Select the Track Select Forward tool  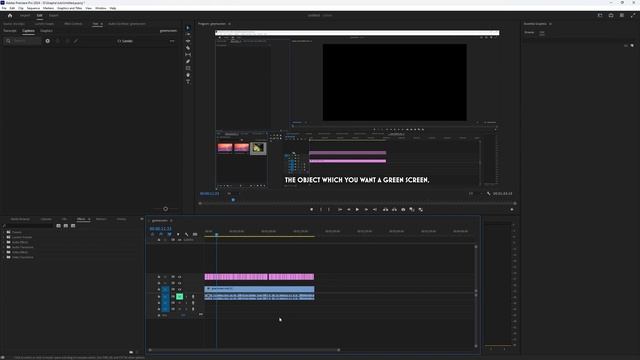click(x=188, y=35)
